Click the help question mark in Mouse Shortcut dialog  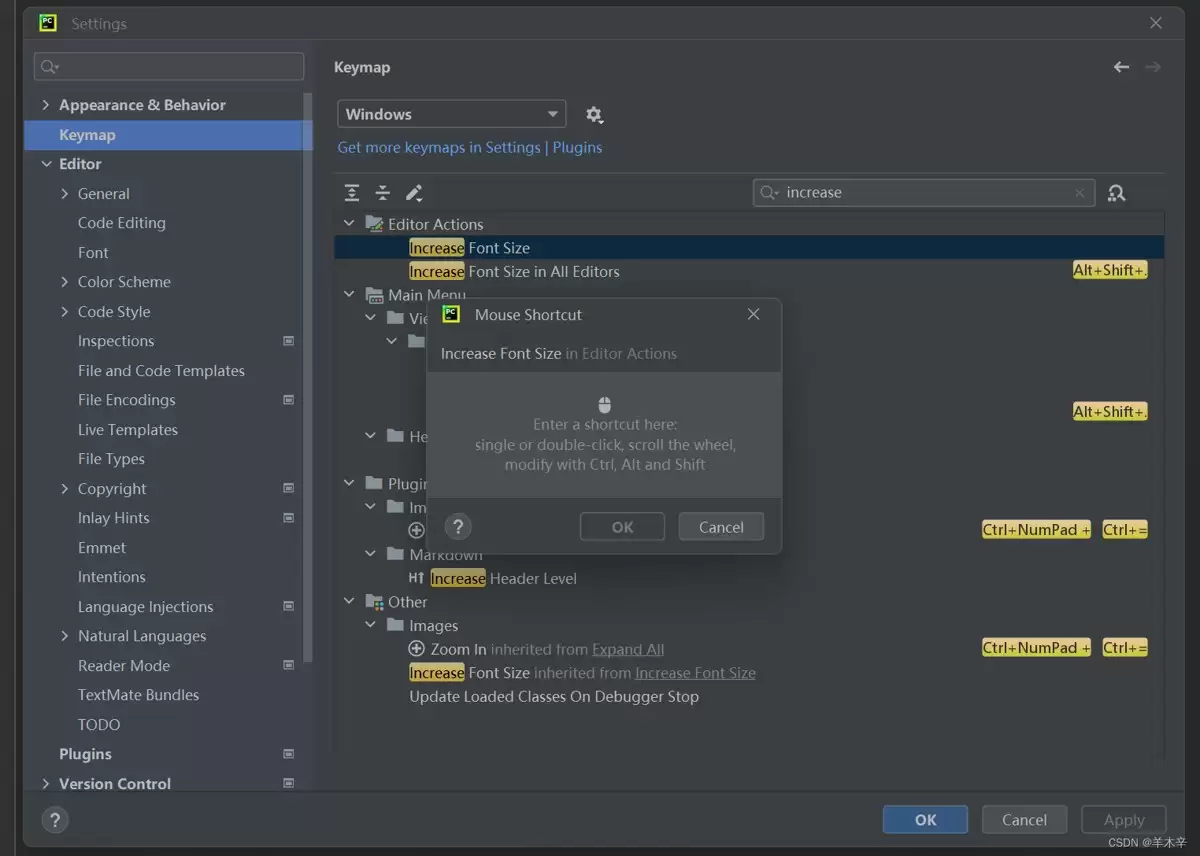coord(457,527)
